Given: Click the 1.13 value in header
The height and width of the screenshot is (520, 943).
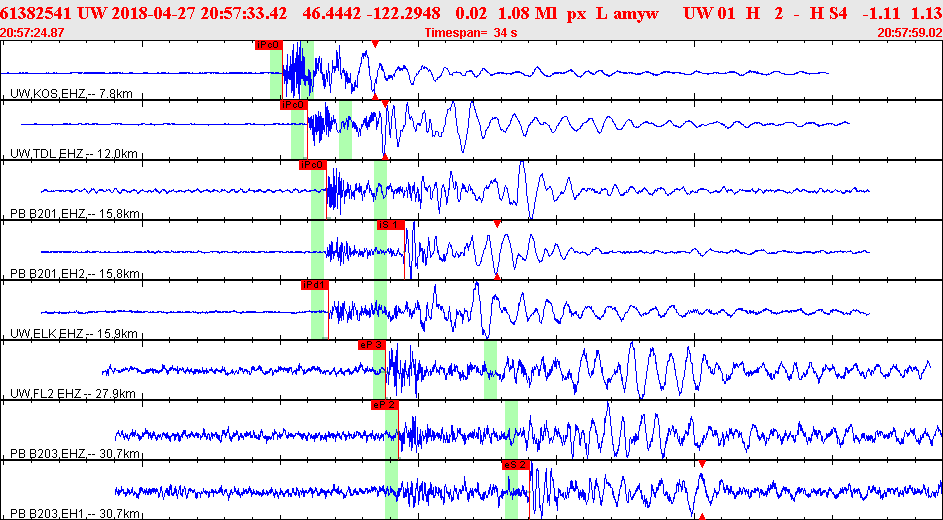Looking at the screenshot, I should [926, 13].
